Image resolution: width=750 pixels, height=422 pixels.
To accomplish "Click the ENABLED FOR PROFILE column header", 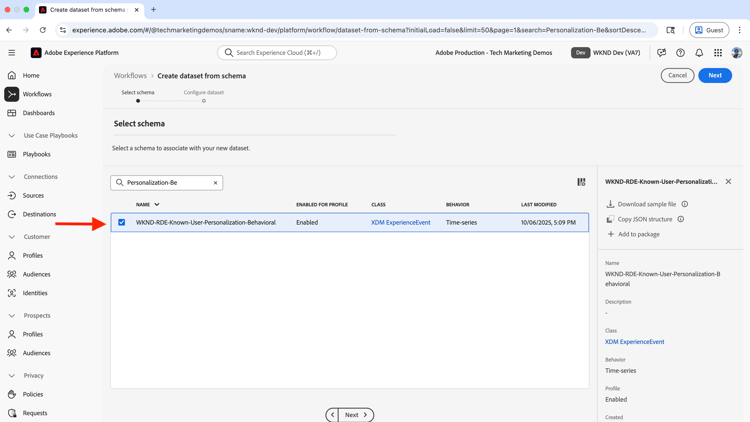I will click(322, 204).
